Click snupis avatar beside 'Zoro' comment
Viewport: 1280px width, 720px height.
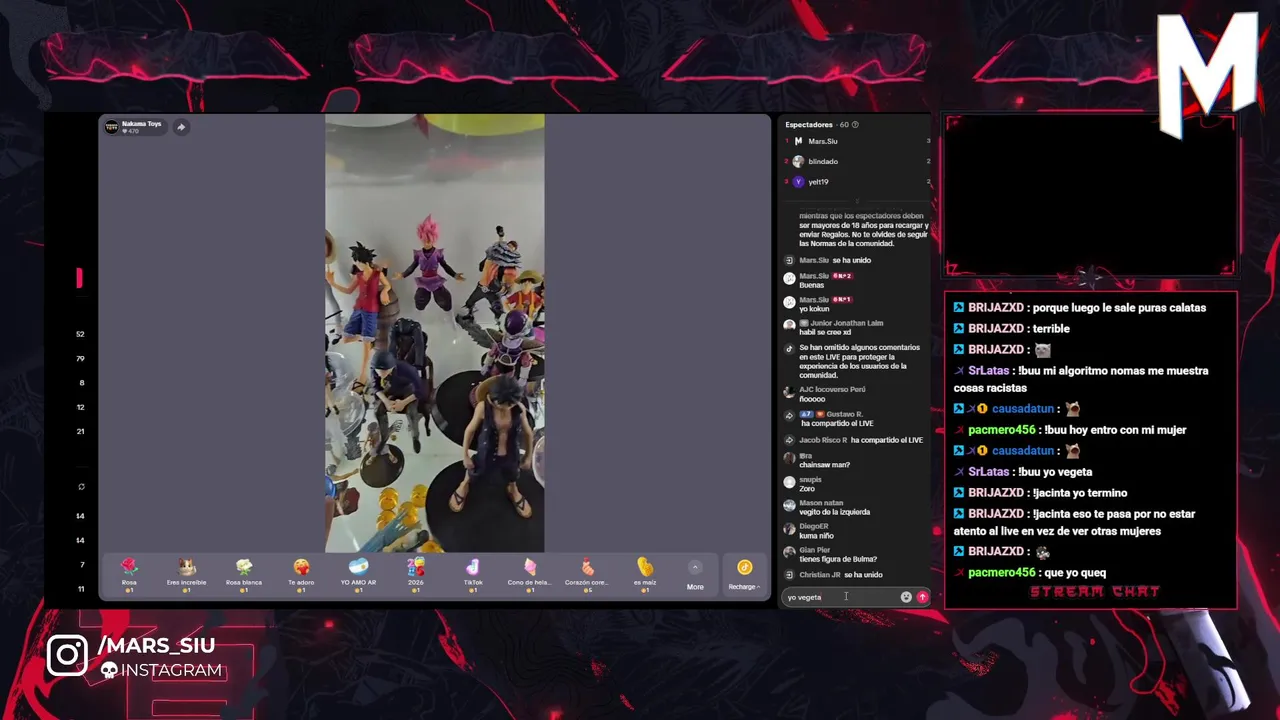pyautogui.click(x=789, y=483)
